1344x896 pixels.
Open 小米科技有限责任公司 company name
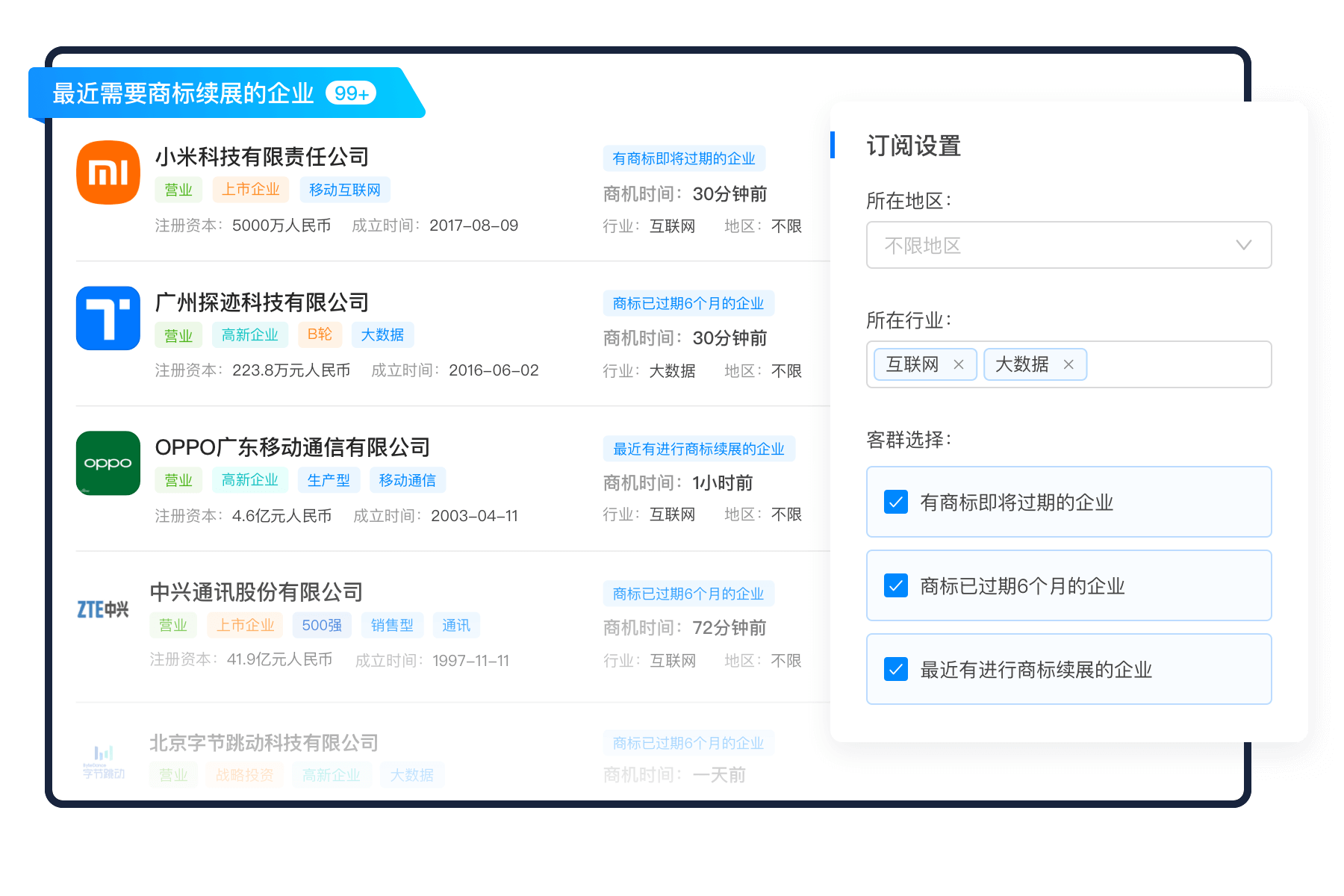tap(262, 157)
